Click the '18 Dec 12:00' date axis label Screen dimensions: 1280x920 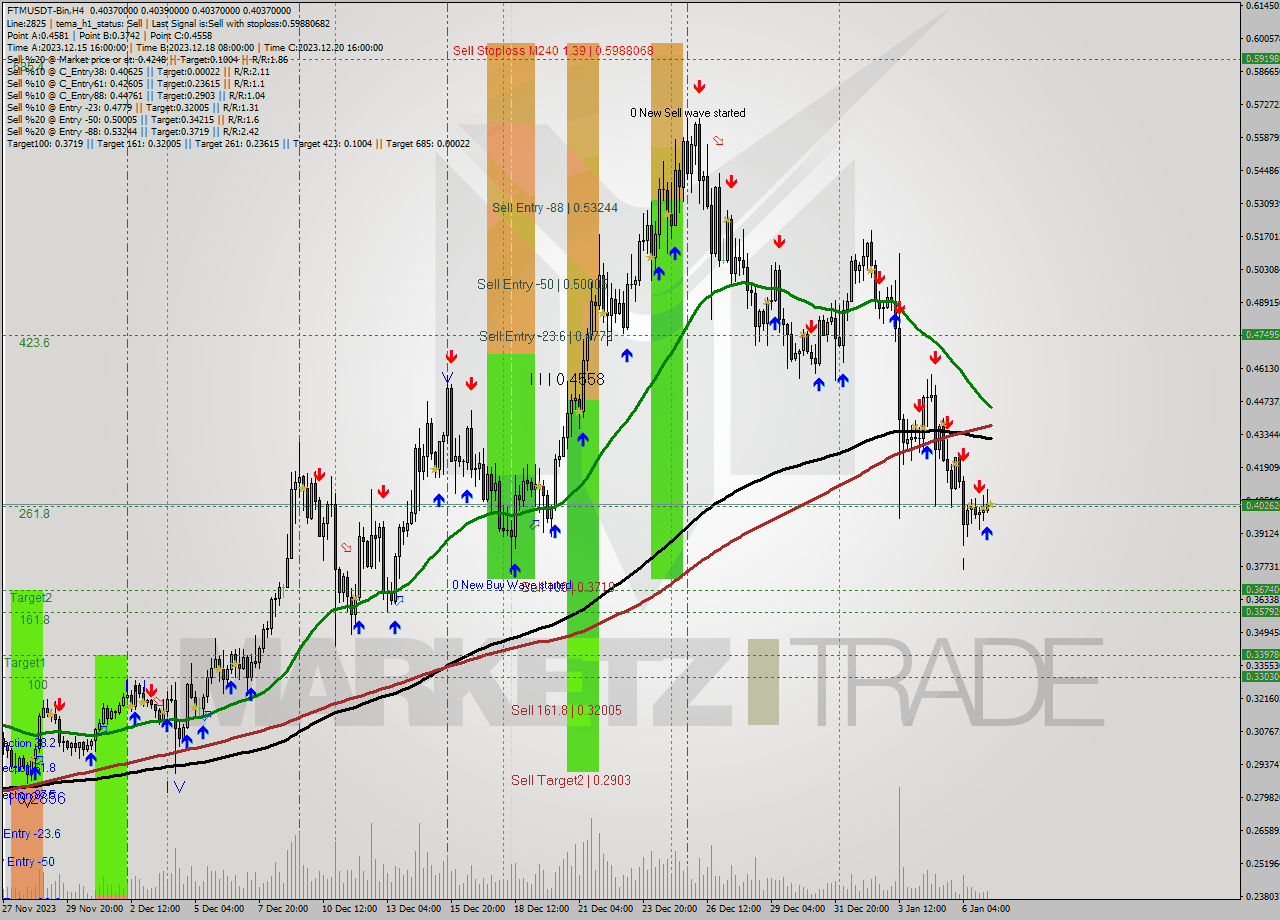pyautogui.click(x=541, y=909)
